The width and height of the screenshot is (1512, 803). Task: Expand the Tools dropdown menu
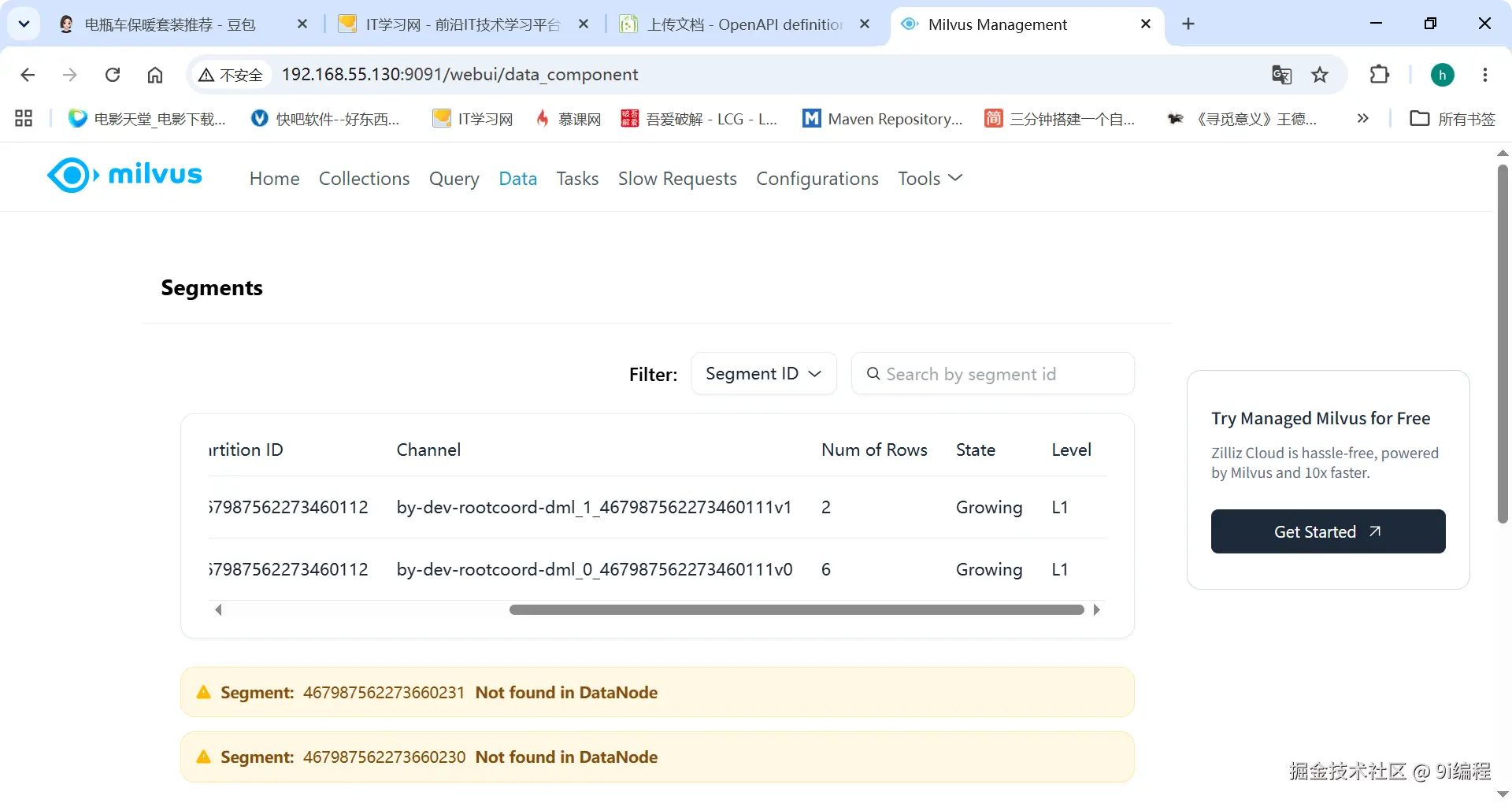coord(930,179)
